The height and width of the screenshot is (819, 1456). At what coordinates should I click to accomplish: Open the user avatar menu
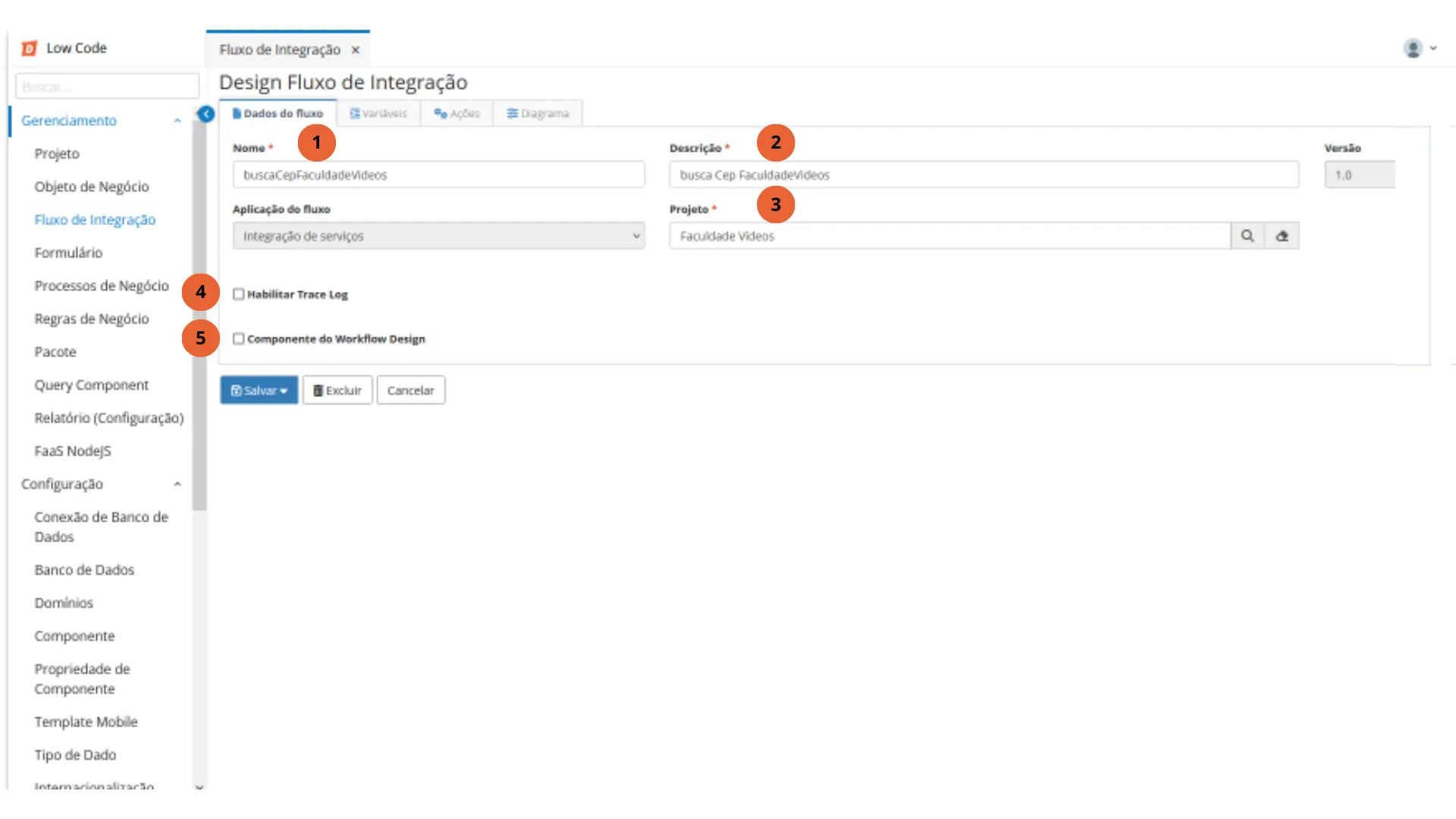coord(1412,49)
